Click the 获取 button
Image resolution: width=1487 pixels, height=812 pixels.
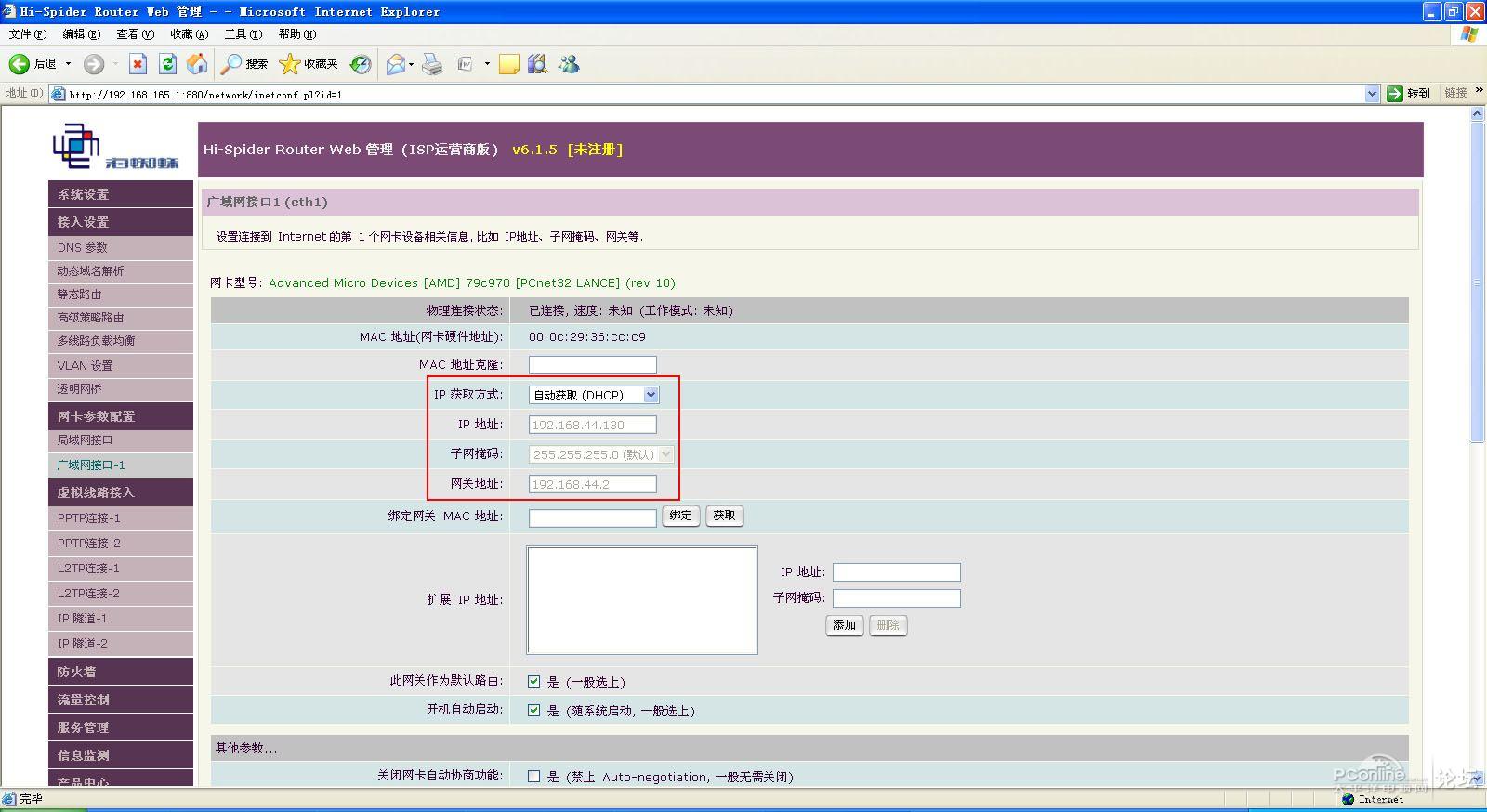[x=724, y=516]
